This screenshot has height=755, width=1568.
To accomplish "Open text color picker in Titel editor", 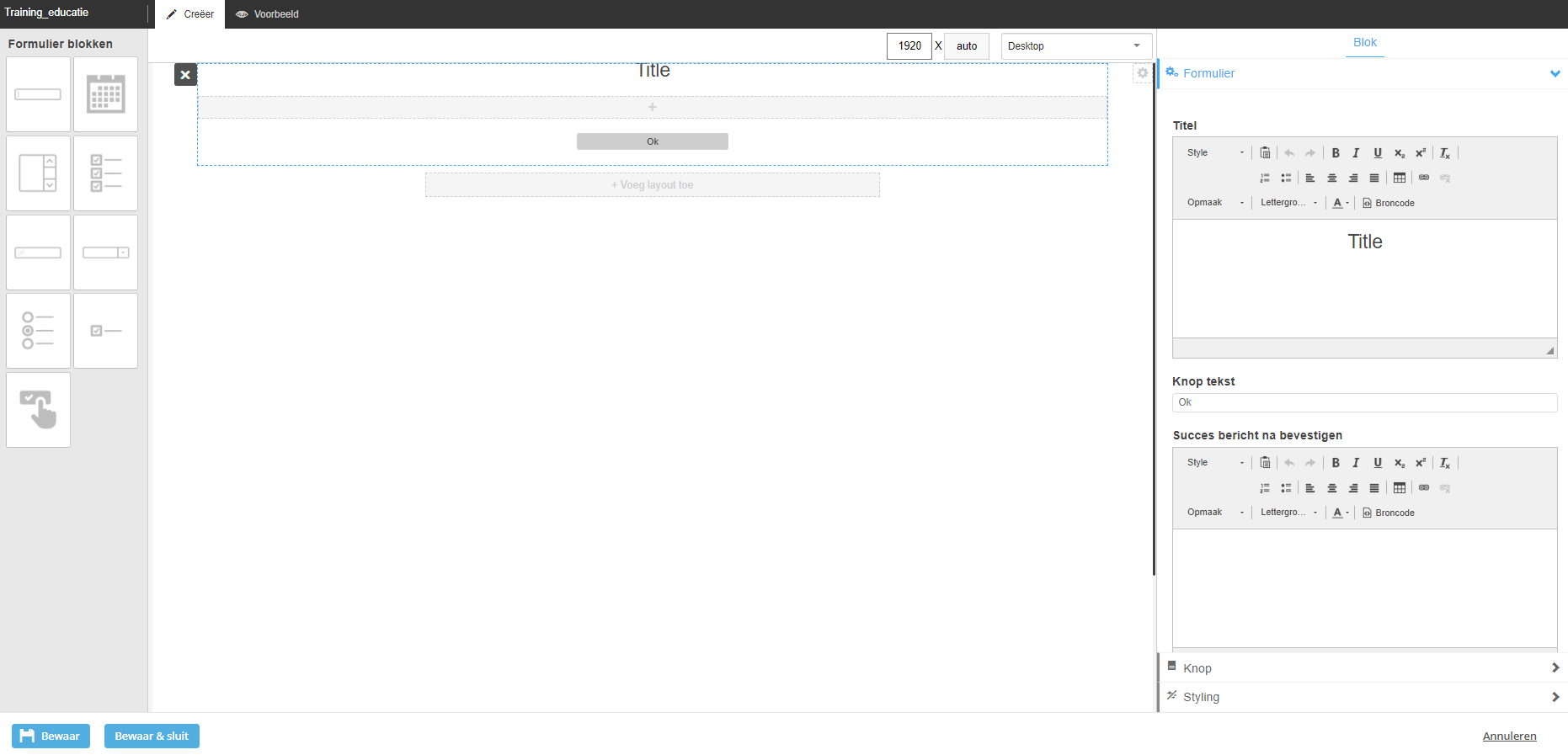I will coord(1341,203).
